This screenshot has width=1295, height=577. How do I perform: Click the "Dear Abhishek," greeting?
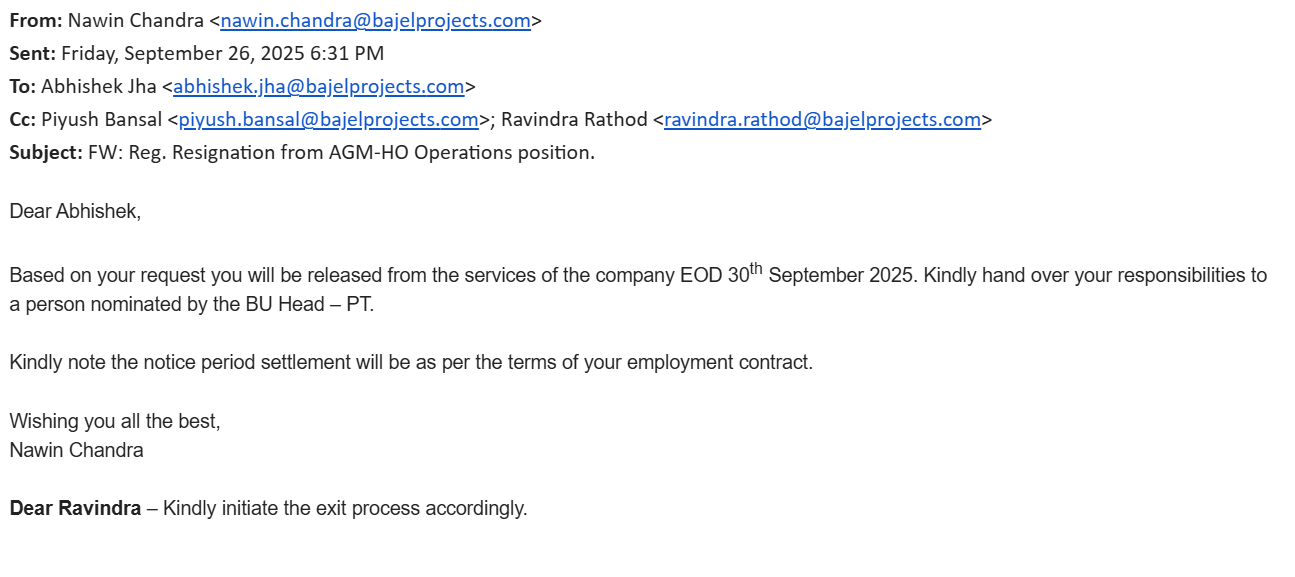click(x=75, y=212)
